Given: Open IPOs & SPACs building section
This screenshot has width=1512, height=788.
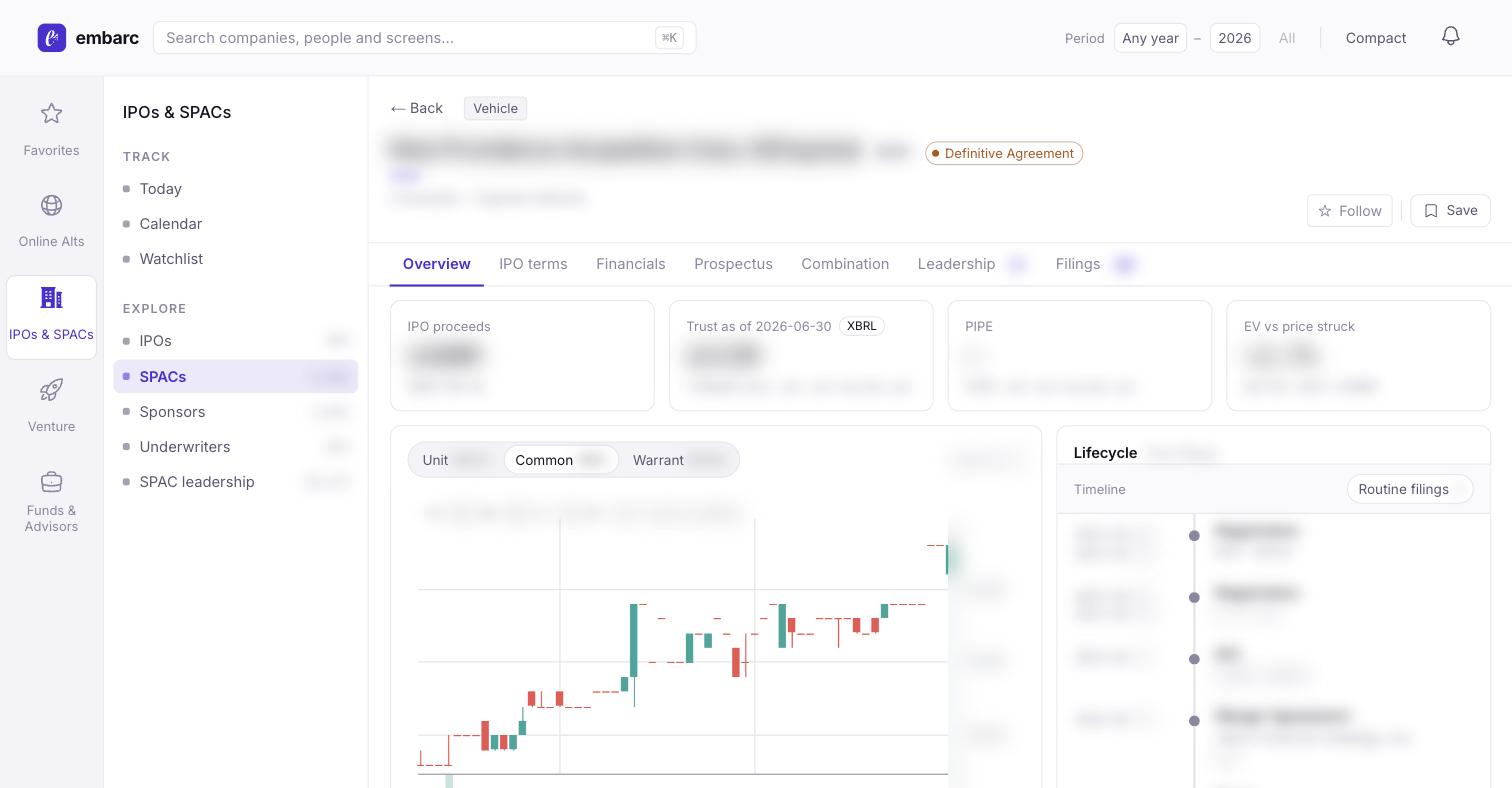Looking at the screenshot, I should 51,316.
